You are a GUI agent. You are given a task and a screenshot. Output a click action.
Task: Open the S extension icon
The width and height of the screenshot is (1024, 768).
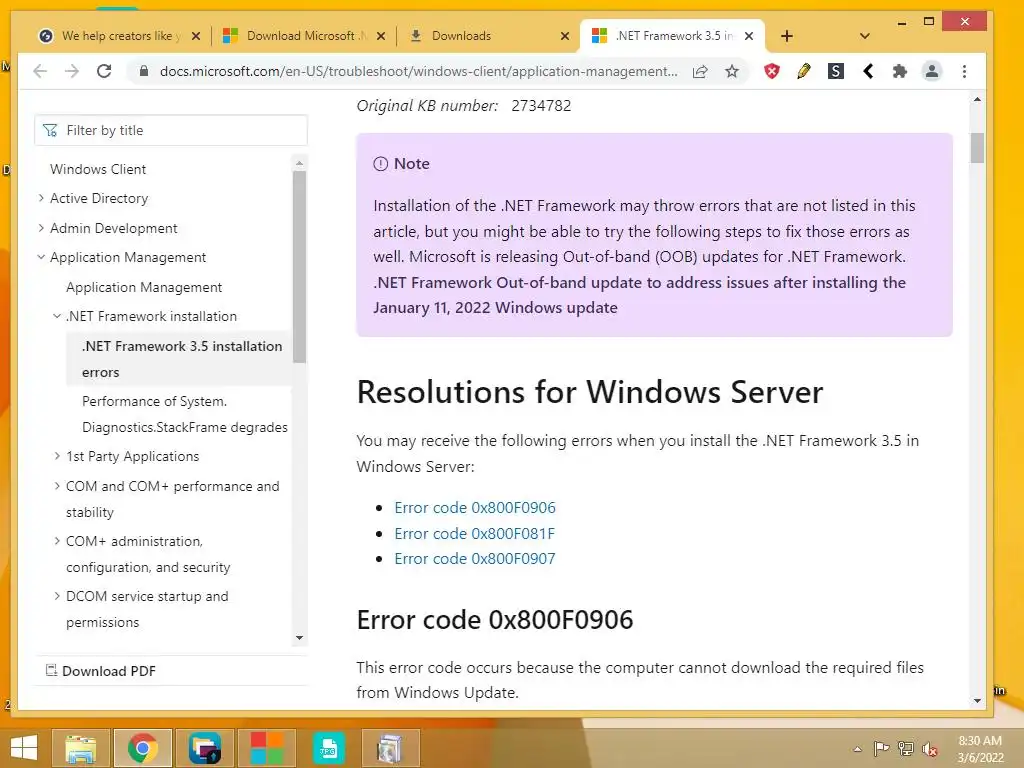(836, 71)
